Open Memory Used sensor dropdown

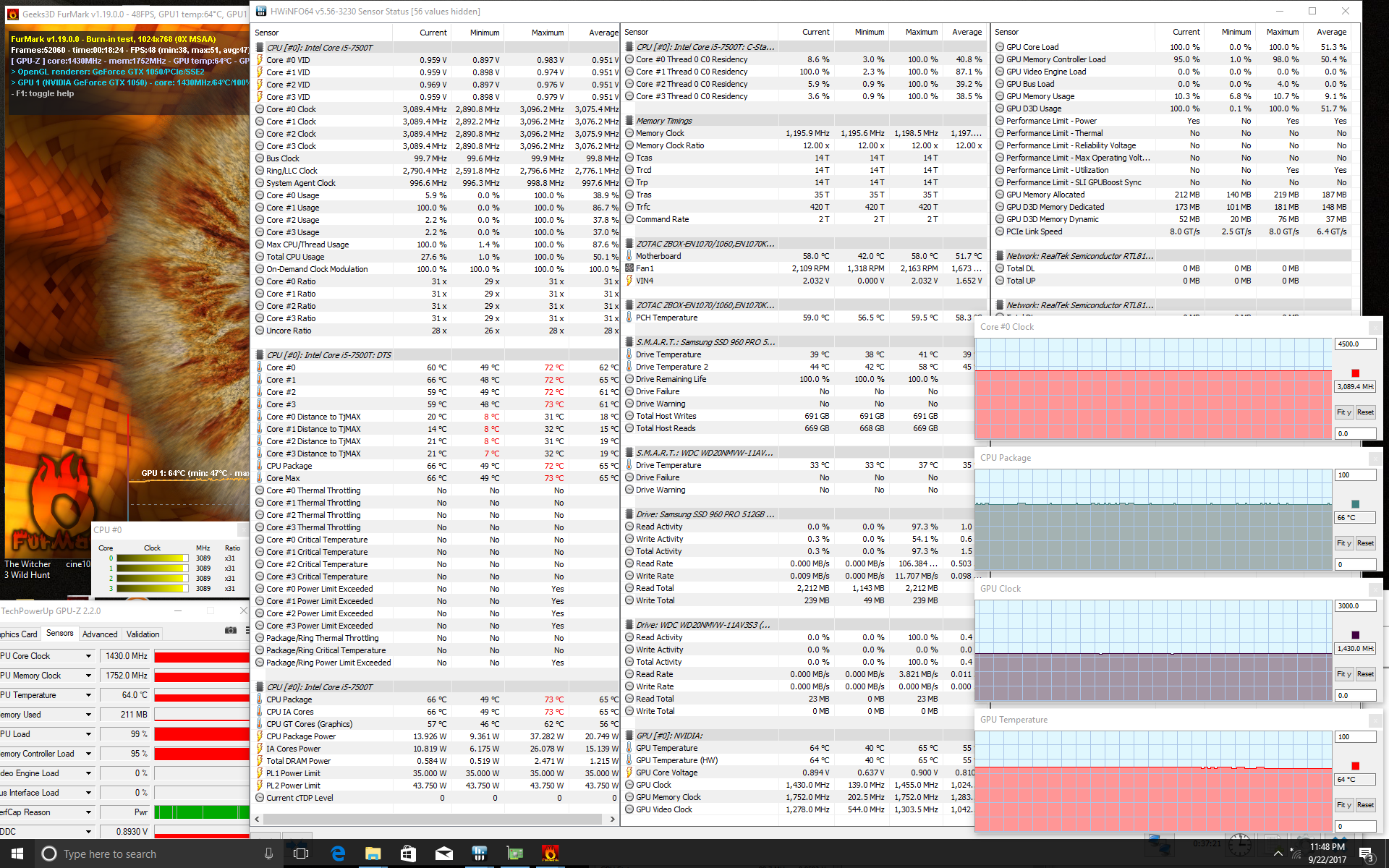point(88,715)
